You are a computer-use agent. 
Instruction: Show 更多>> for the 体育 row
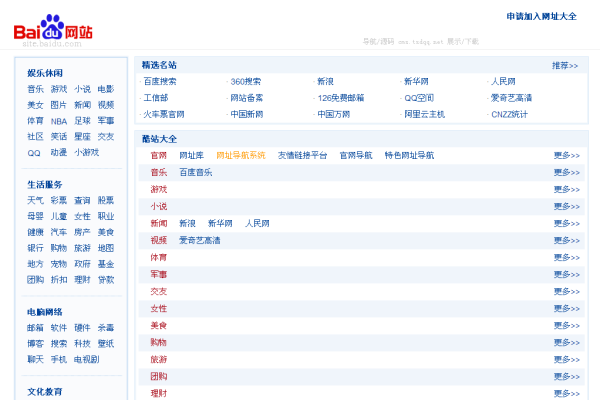[x=566, y=258]
